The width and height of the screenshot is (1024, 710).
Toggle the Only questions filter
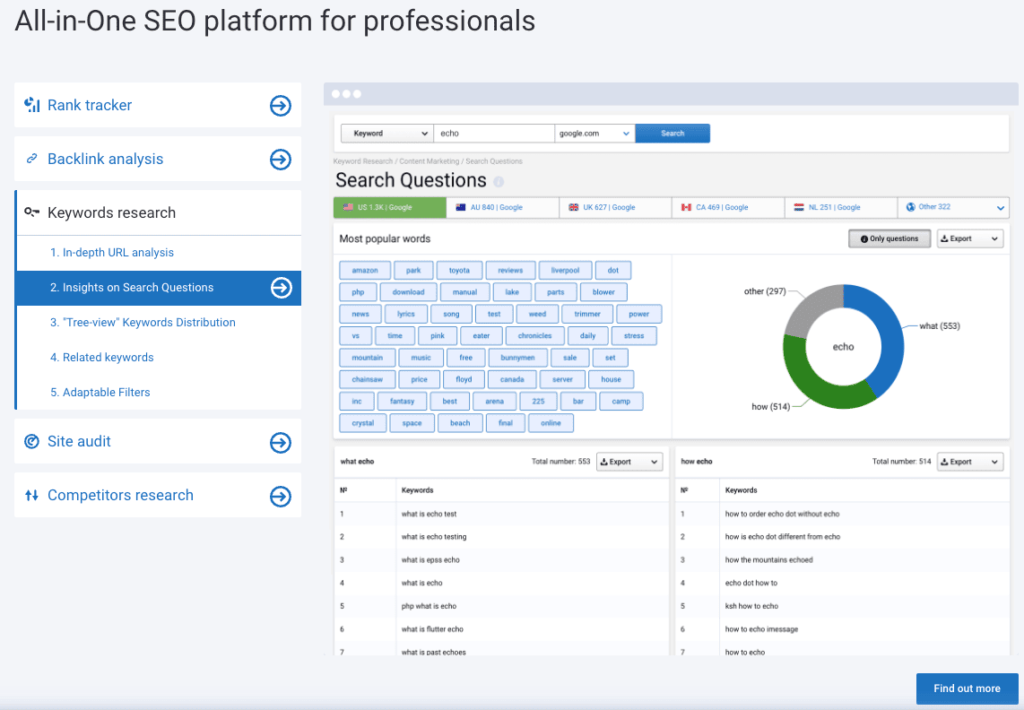pos(889,239)
